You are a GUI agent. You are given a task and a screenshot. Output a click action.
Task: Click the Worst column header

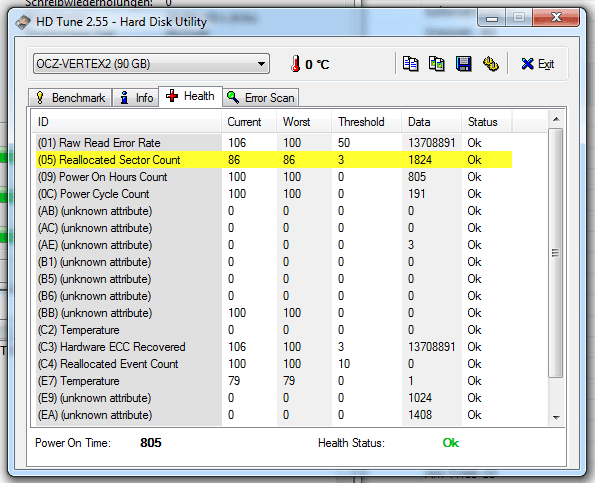pyautogui.click(x=304, y=122)
